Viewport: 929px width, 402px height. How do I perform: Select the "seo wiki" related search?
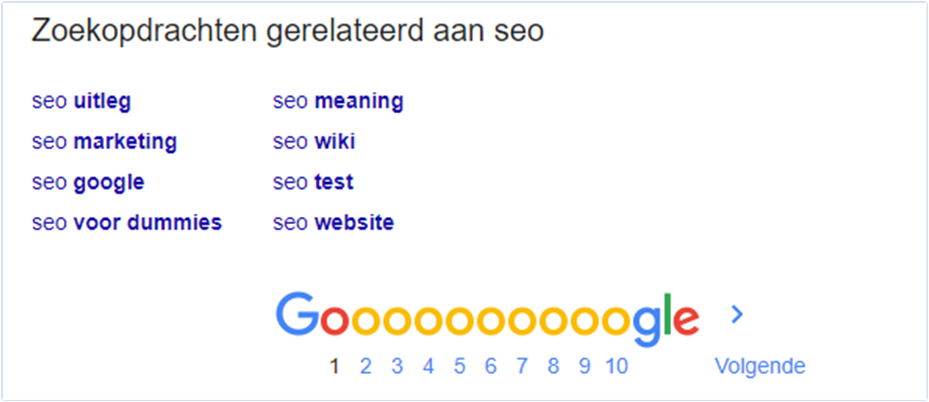click(x=314, y=142)
